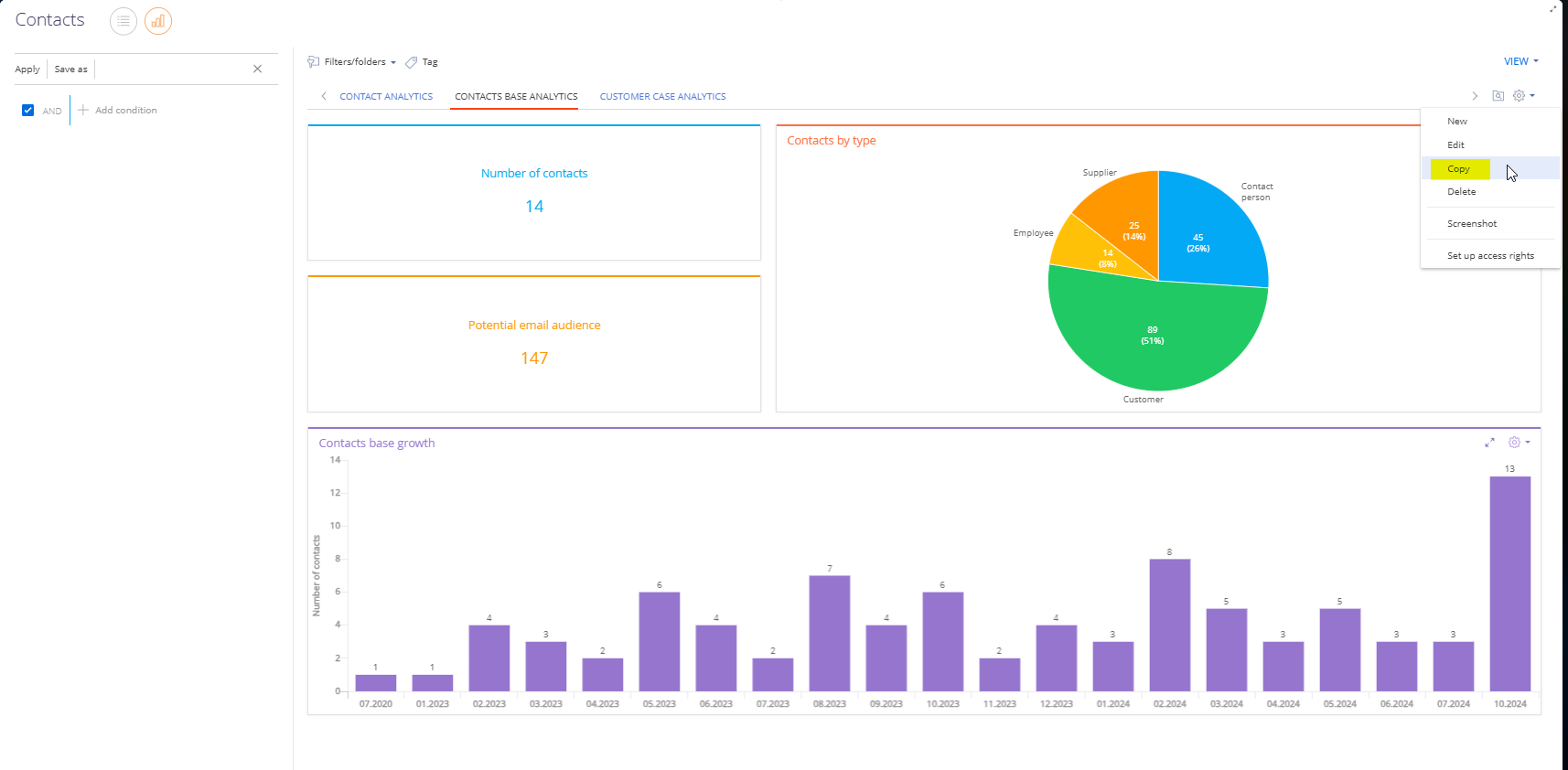Click the Save as button
1568x770 pixels.
(x=71, y=70)
